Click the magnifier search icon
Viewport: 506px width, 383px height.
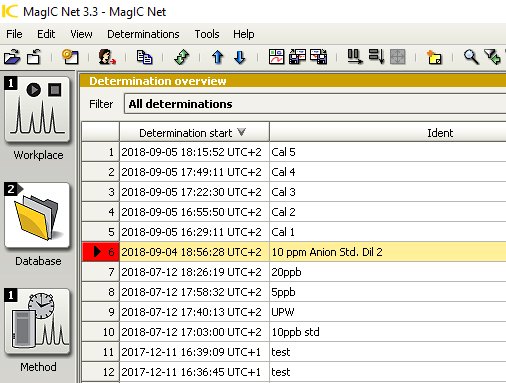coord(471,57)
